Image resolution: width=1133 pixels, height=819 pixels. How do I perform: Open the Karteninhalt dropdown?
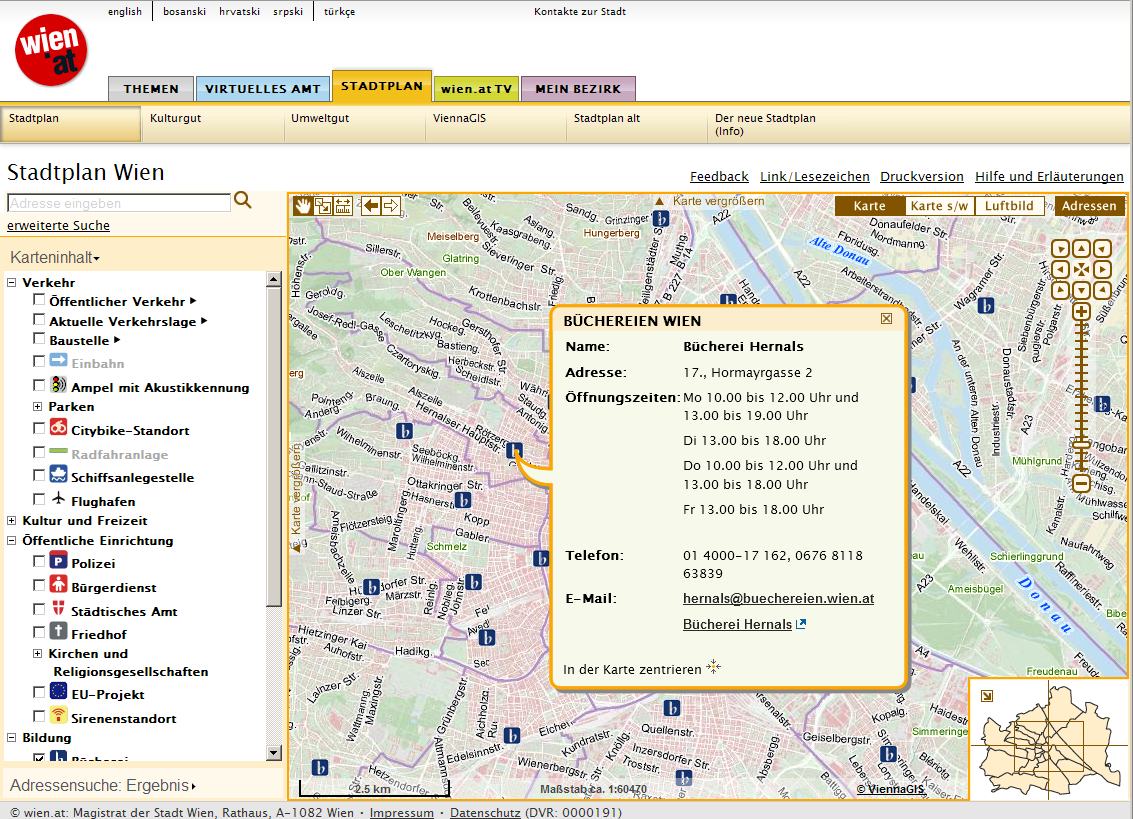click(x=55, y=258)
